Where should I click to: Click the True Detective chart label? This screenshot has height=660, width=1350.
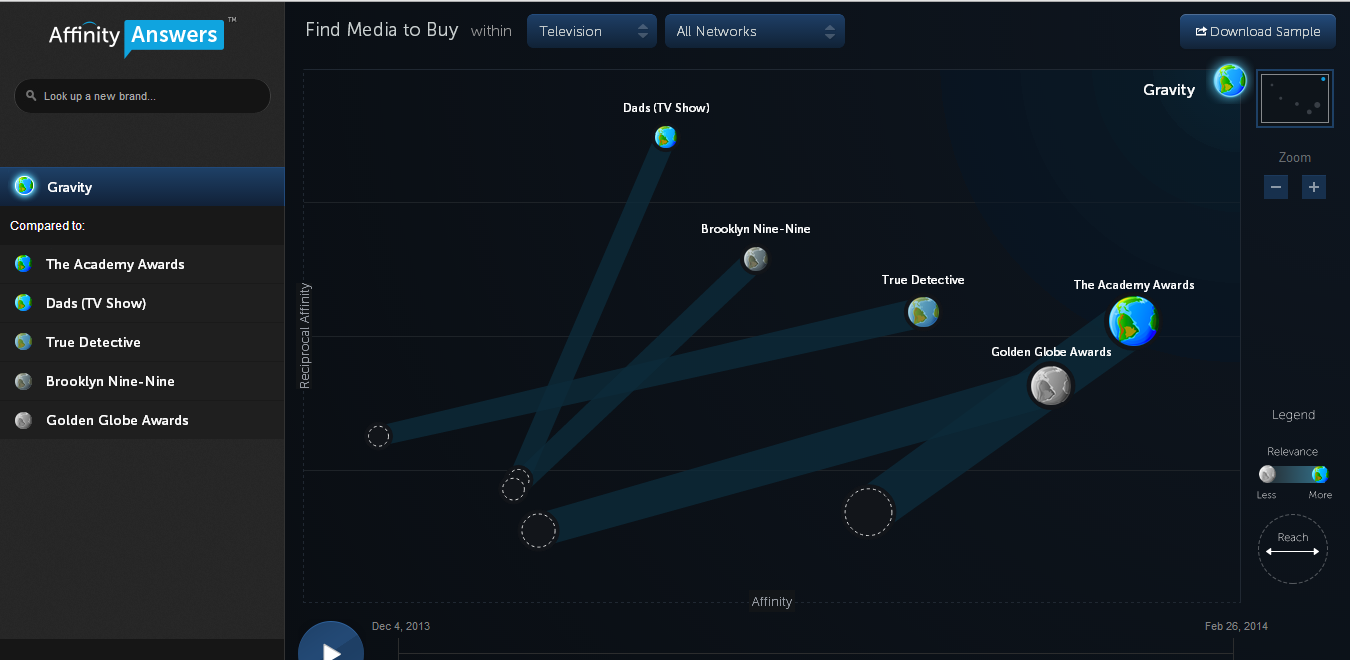pyautogui.click(x=923, y=280)
